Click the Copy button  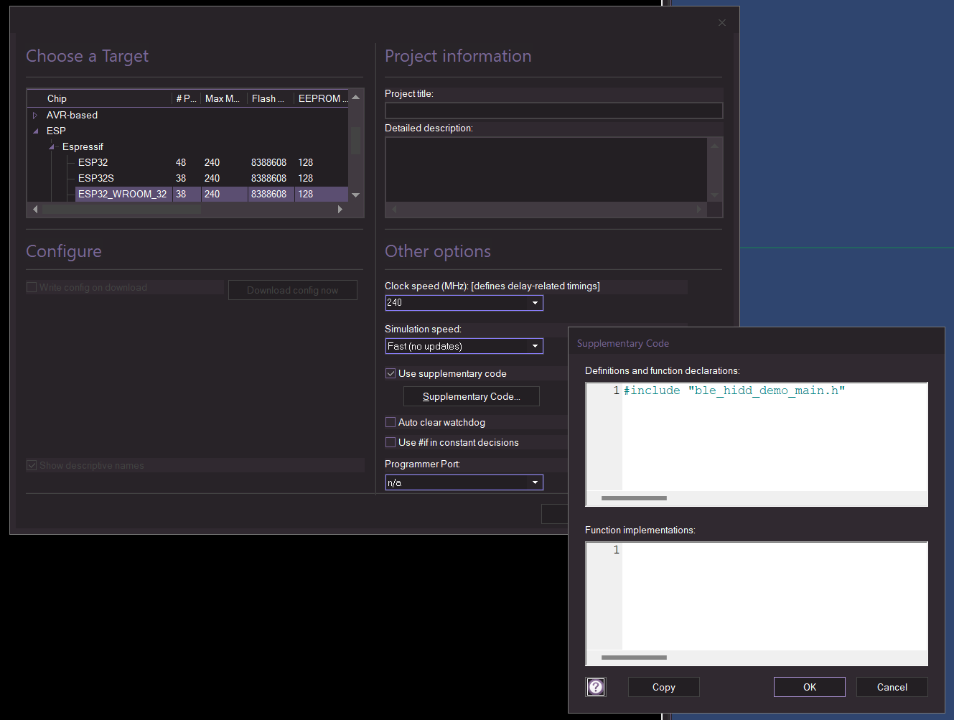pos(663,687)
